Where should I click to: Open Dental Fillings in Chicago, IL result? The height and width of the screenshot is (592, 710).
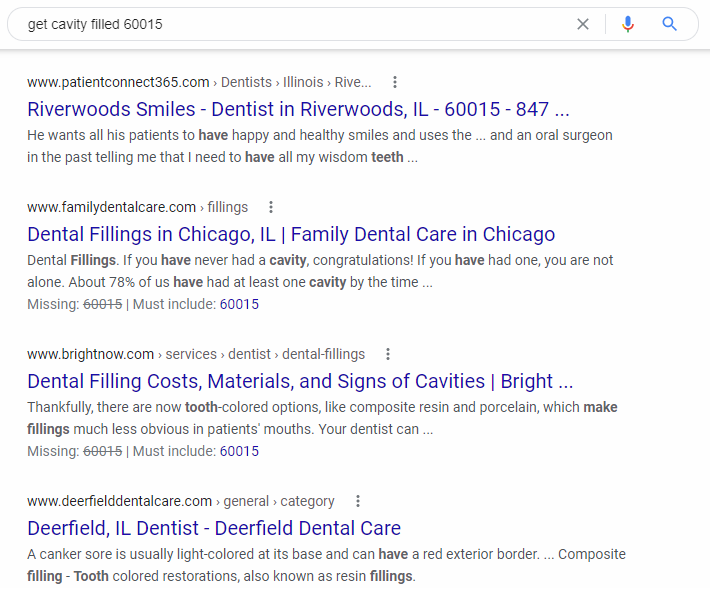tap(291, 234)
